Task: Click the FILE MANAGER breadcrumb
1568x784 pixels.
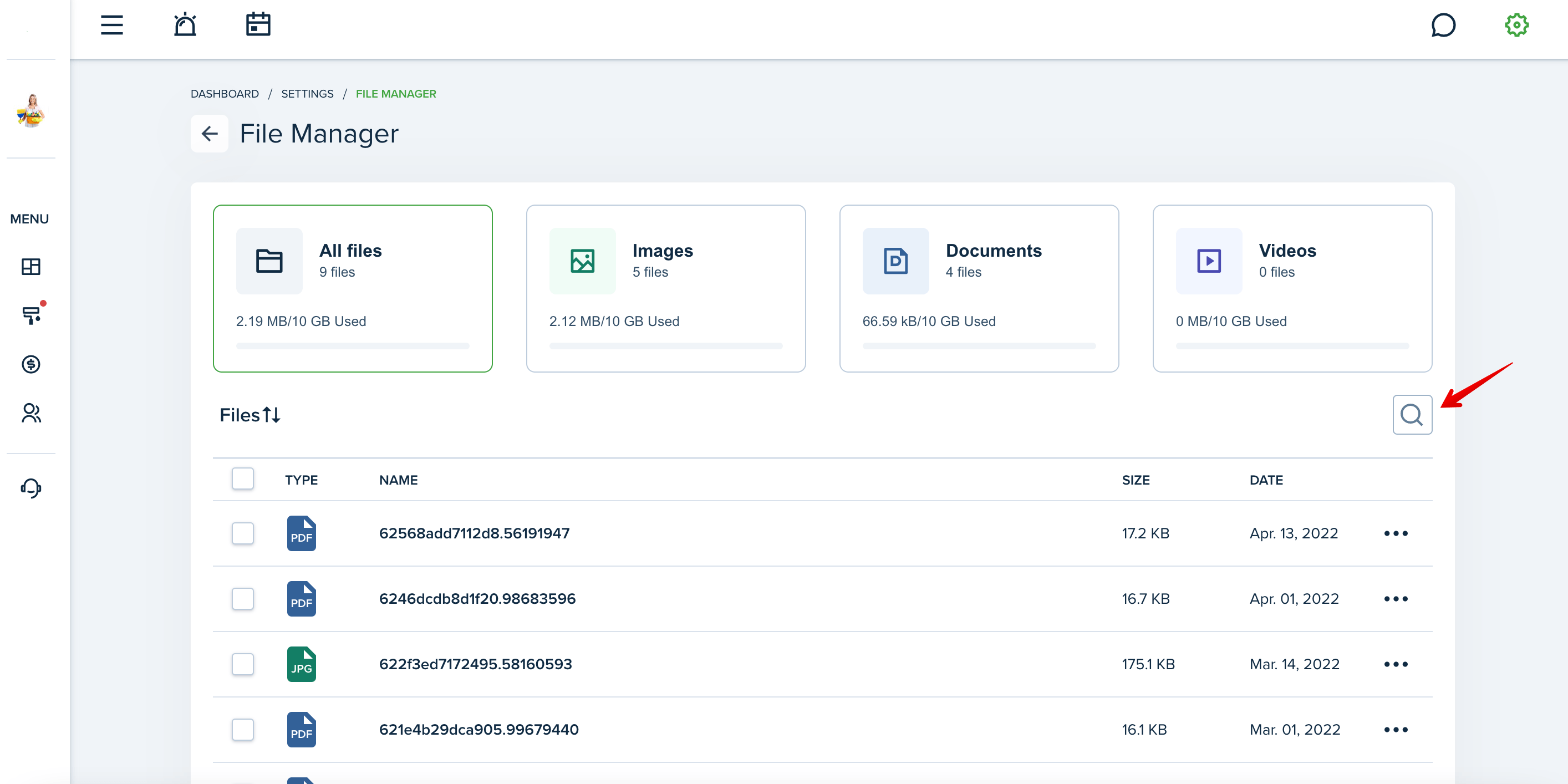Action: (396, 94)
